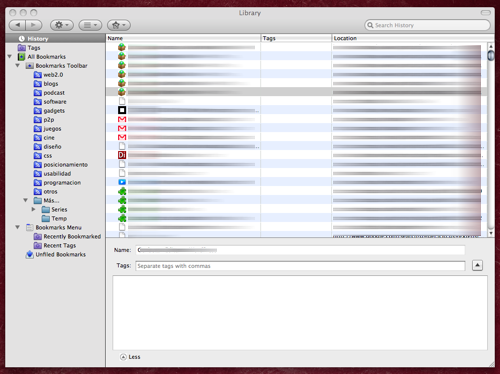Open All Bookmarks in the sidebar
The height and width of the screenshot is (374, 500).
click(x=46, y=57)
